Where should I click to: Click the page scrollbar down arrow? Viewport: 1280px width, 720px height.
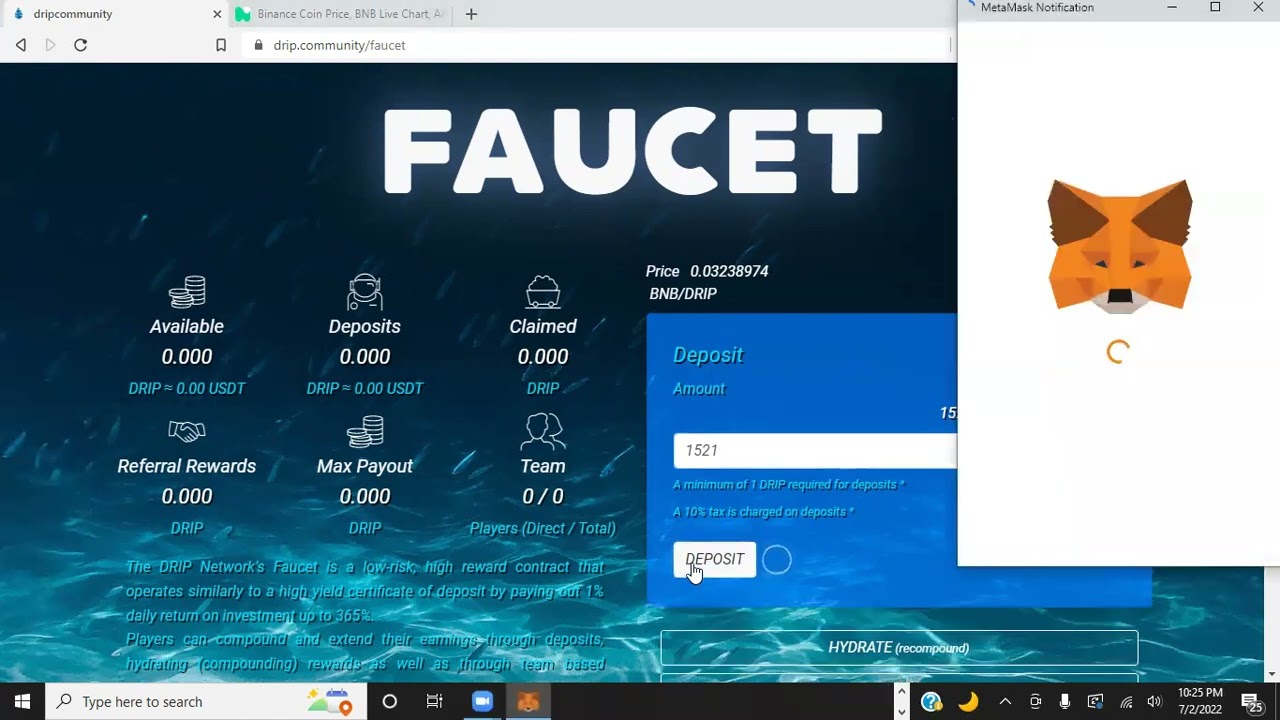tap(1272, 675)
